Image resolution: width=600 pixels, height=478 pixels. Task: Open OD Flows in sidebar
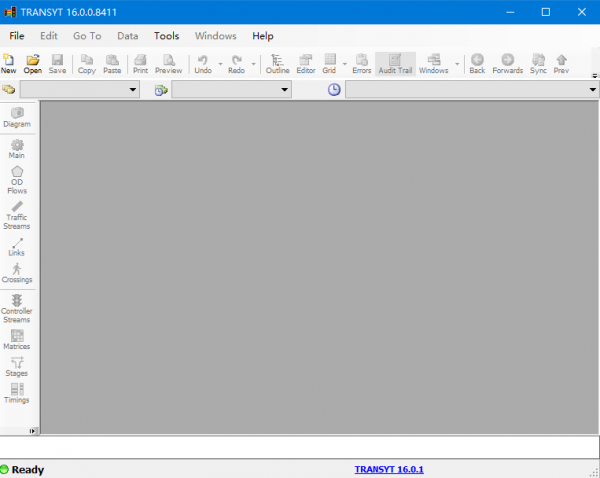[17, 180]
